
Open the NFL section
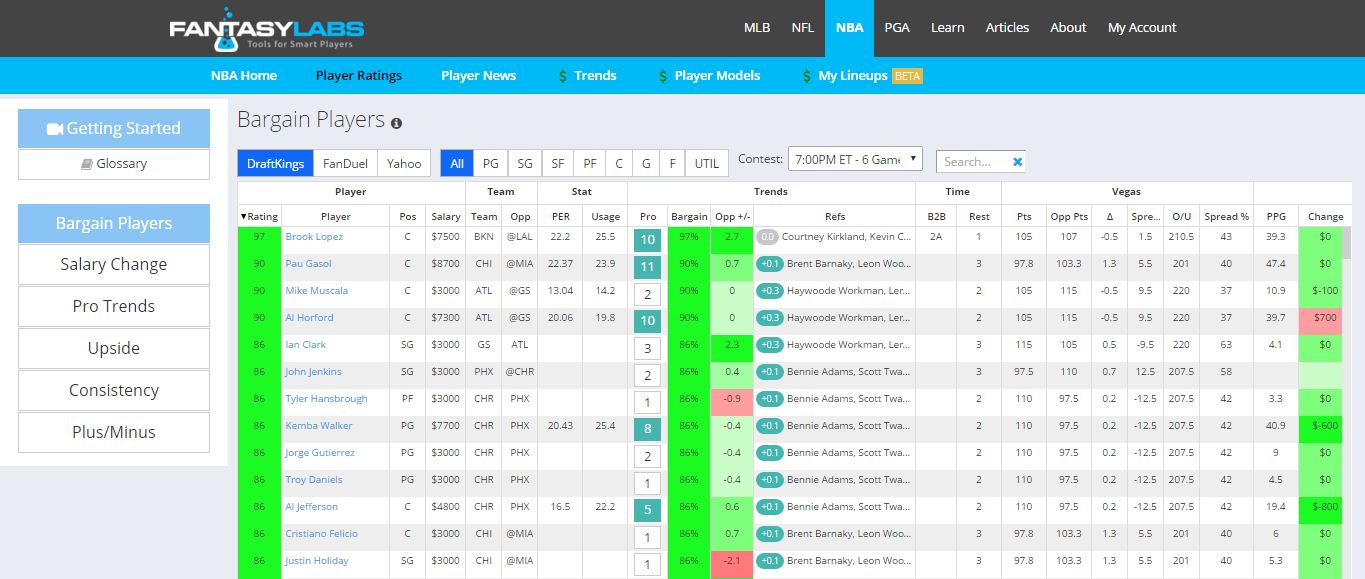tap(802, 28)
